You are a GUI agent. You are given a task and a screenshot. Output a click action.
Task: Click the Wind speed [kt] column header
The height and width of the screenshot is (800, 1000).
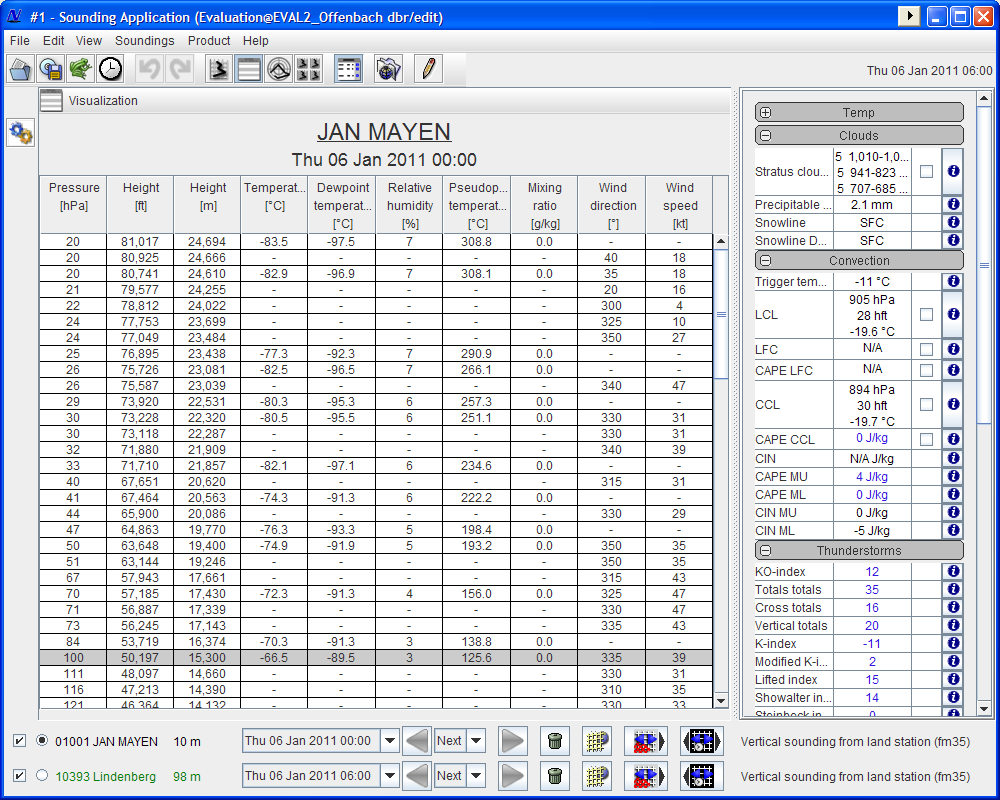coord(680,205)
